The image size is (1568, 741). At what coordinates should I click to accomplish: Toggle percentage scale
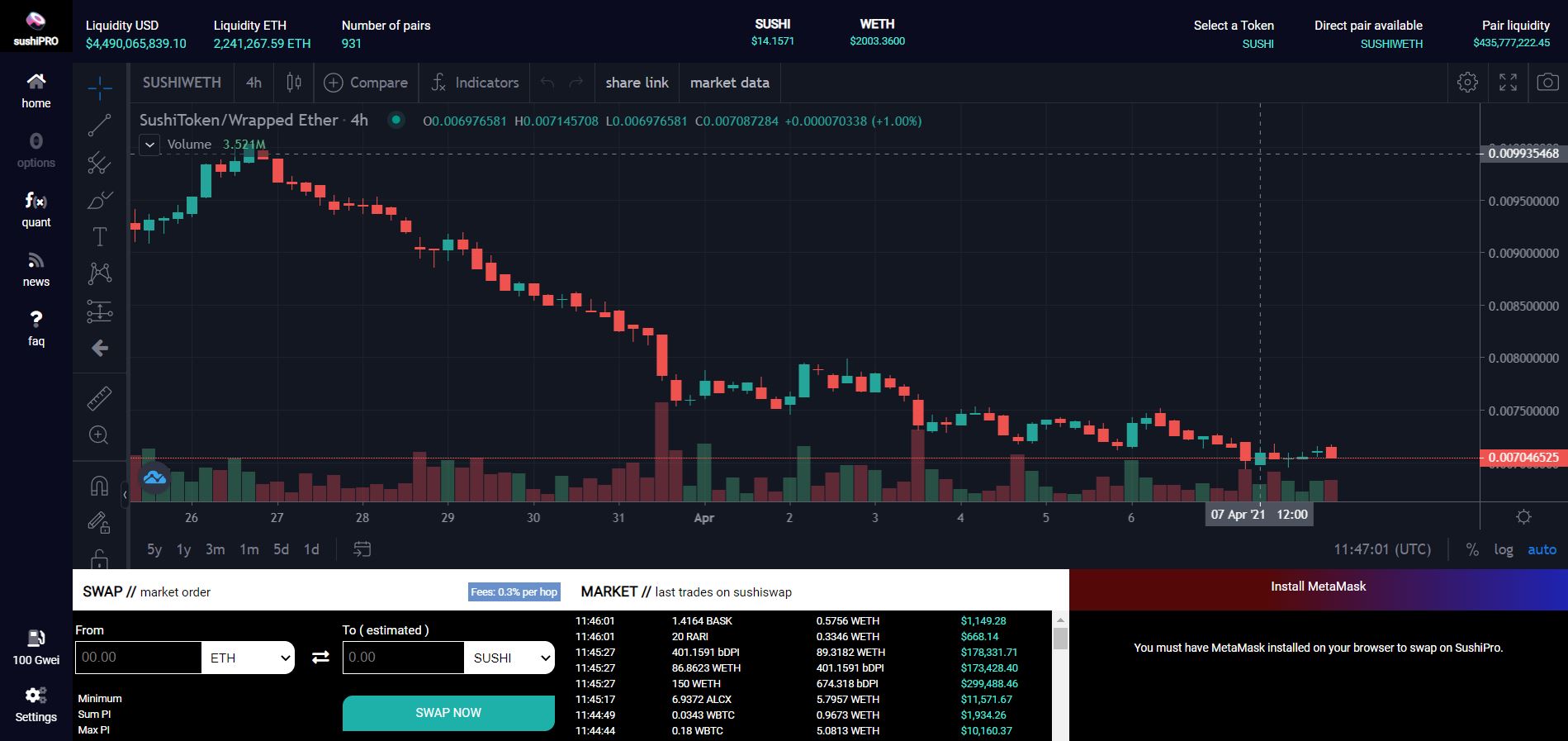click(1472, 549)
